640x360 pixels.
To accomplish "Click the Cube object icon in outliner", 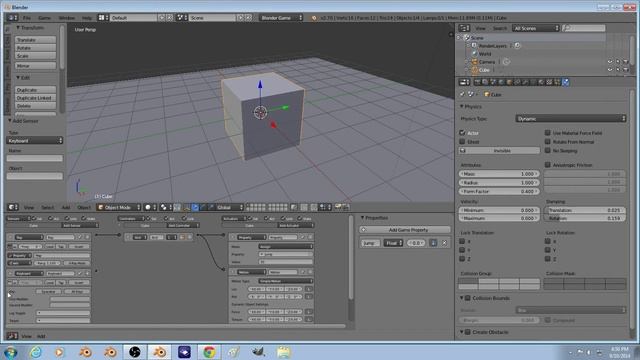I will [x=474, y=70].
